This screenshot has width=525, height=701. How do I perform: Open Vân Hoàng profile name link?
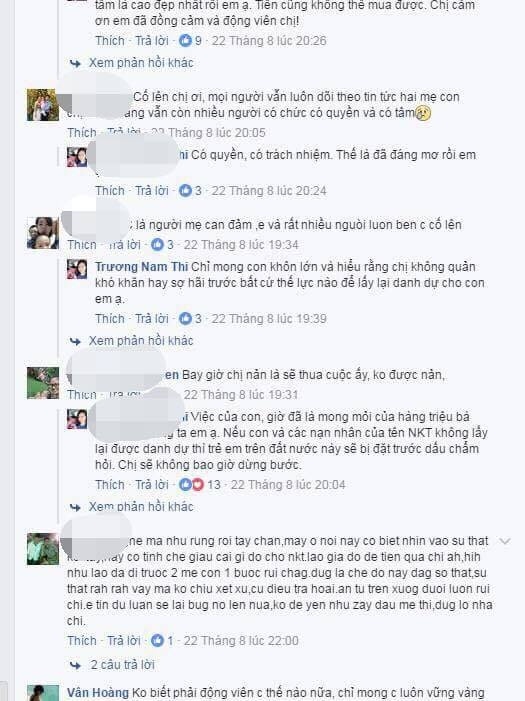tap(98, 693)
